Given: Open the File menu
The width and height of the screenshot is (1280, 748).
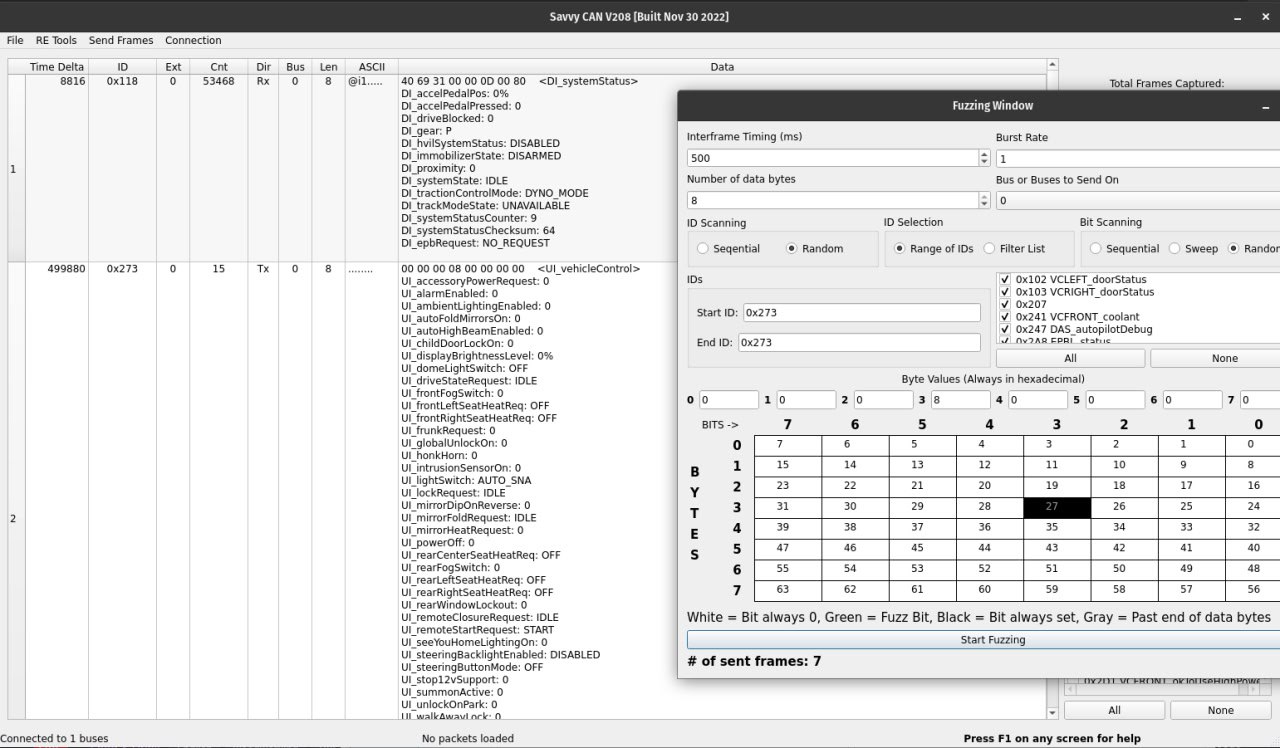Looking at the screenshot, I should 15,41.
